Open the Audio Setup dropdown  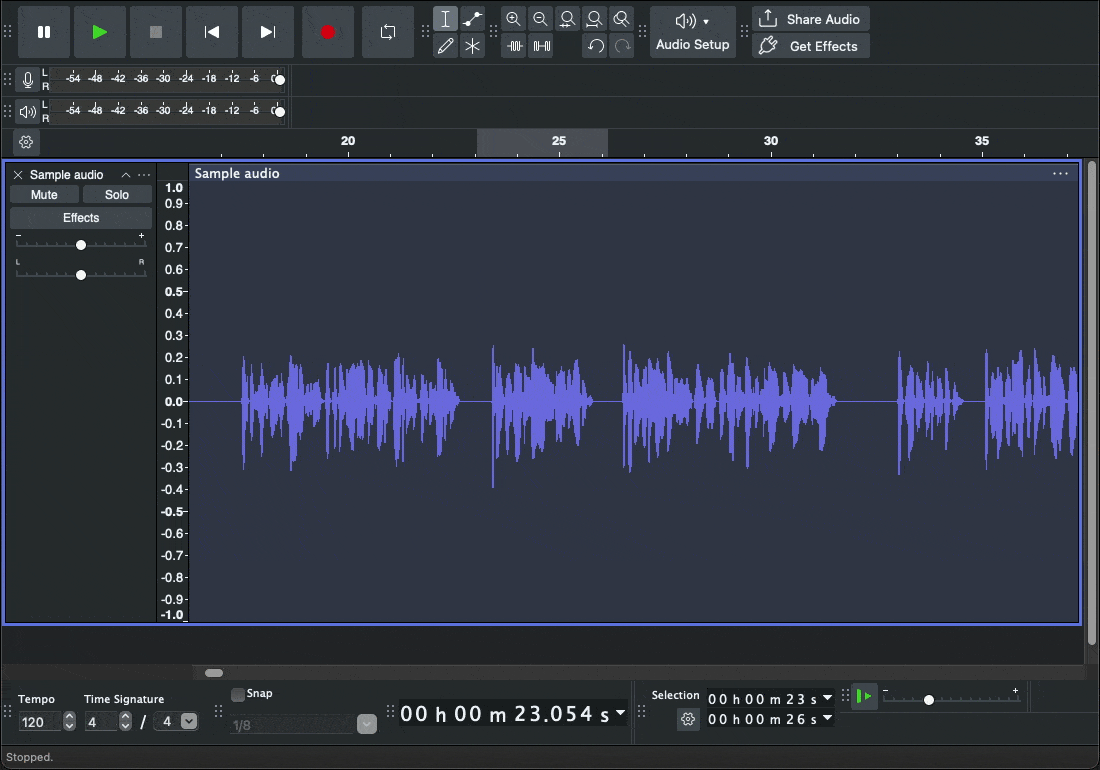[x=692, y=32]
